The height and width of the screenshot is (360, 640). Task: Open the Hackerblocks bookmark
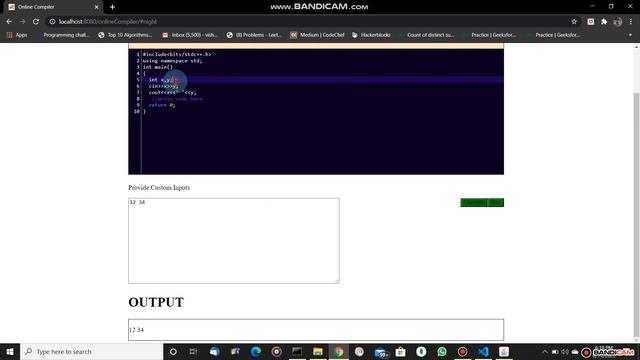371,35
